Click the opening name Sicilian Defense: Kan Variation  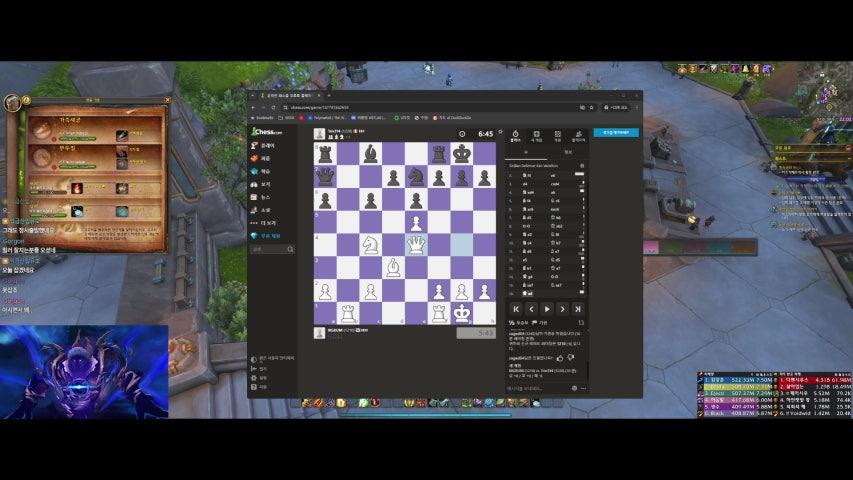point(533,165)
